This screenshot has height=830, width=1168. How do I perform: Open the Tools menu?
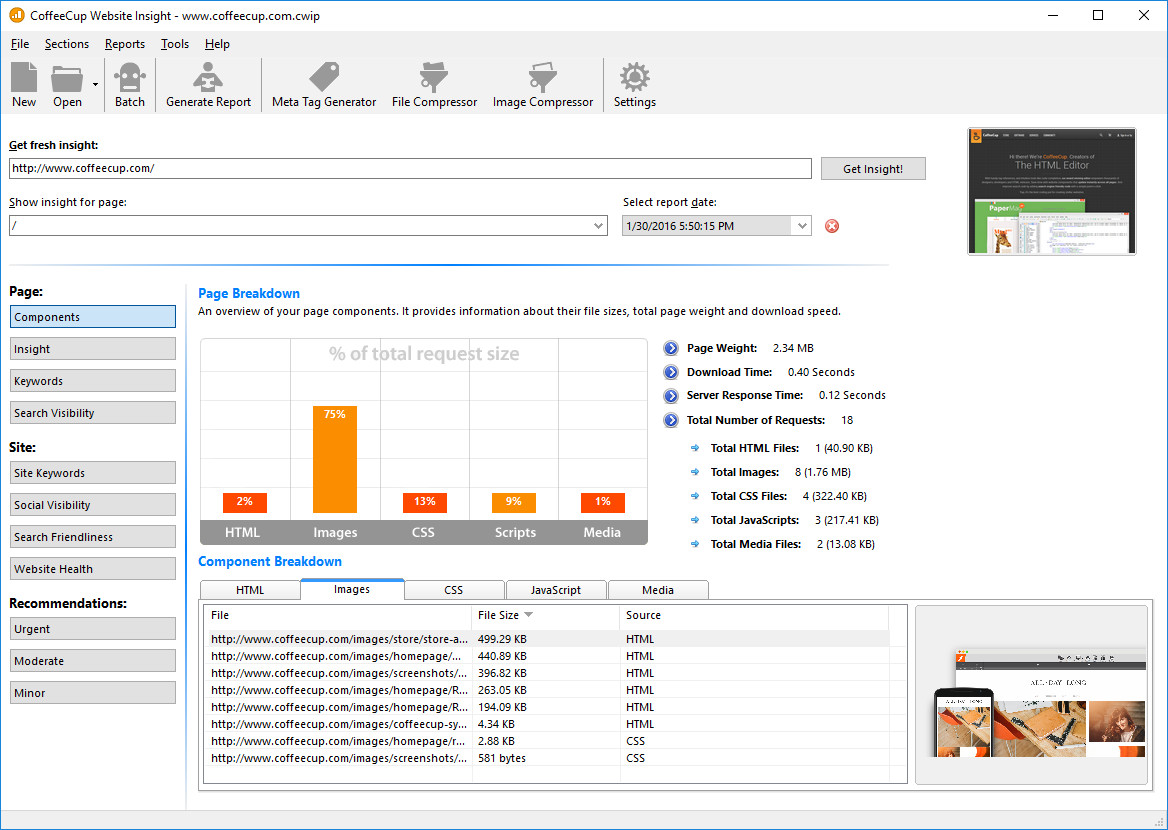click(175, 44)
